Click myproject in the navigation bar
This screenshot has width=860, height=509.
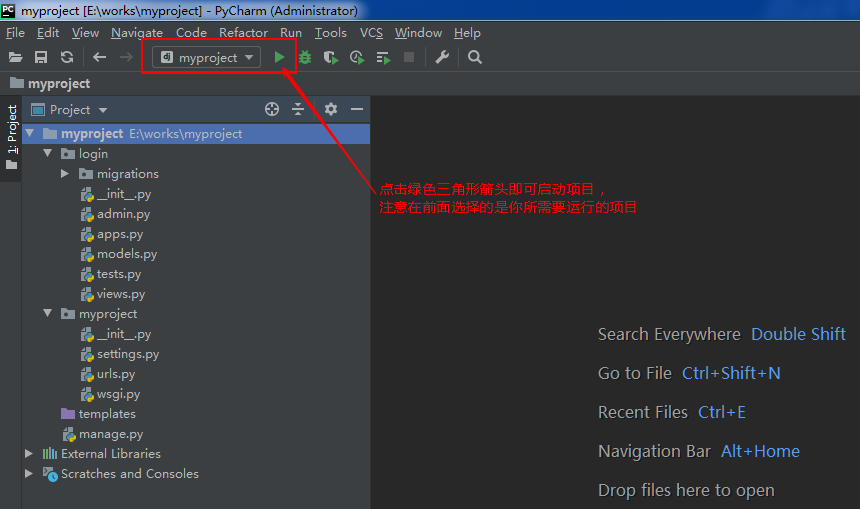pyautogui.click(x=50, y=83)
